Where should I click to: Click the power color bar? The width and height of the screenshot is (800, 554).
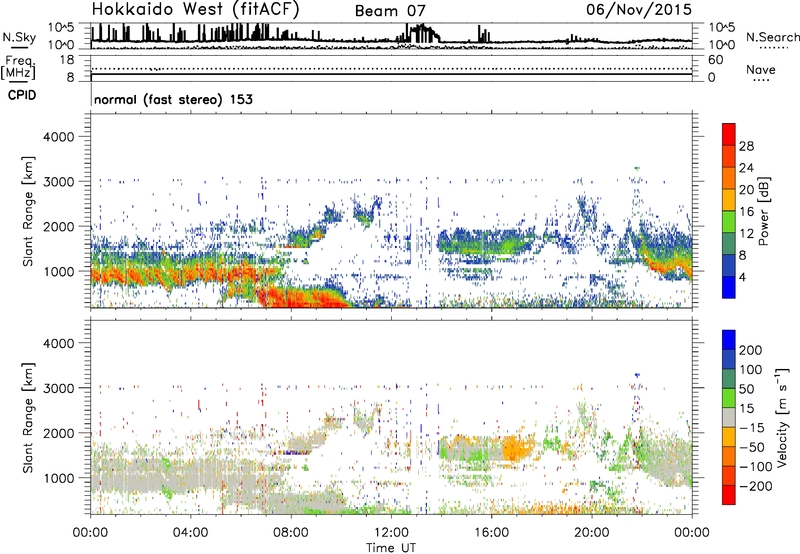729,211
